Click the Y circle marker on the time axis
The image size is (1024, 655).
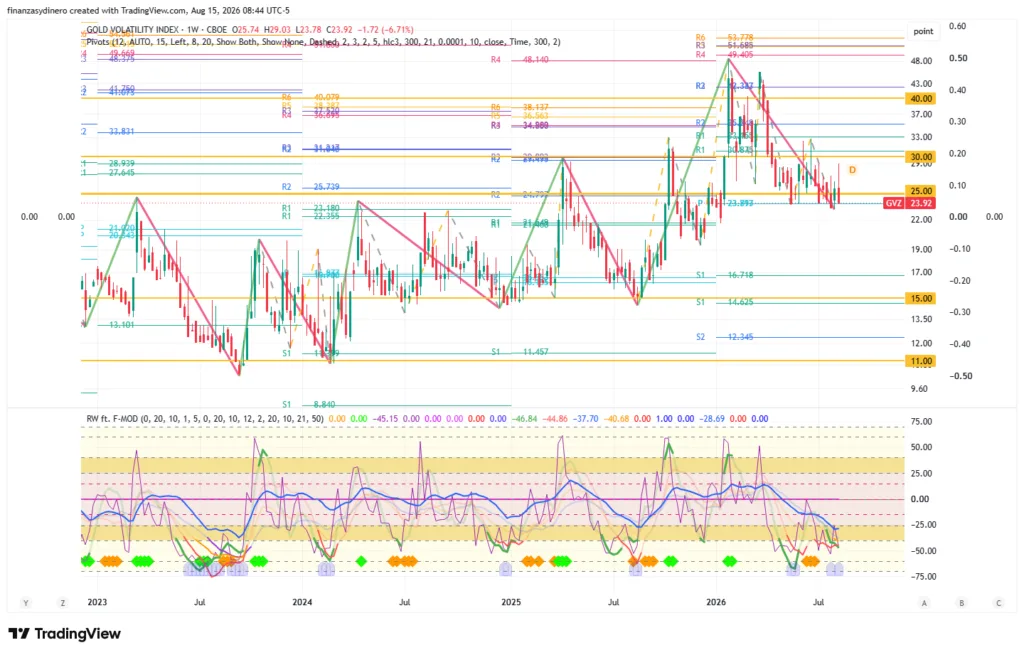pyautogui.click(x=25, y=603)
